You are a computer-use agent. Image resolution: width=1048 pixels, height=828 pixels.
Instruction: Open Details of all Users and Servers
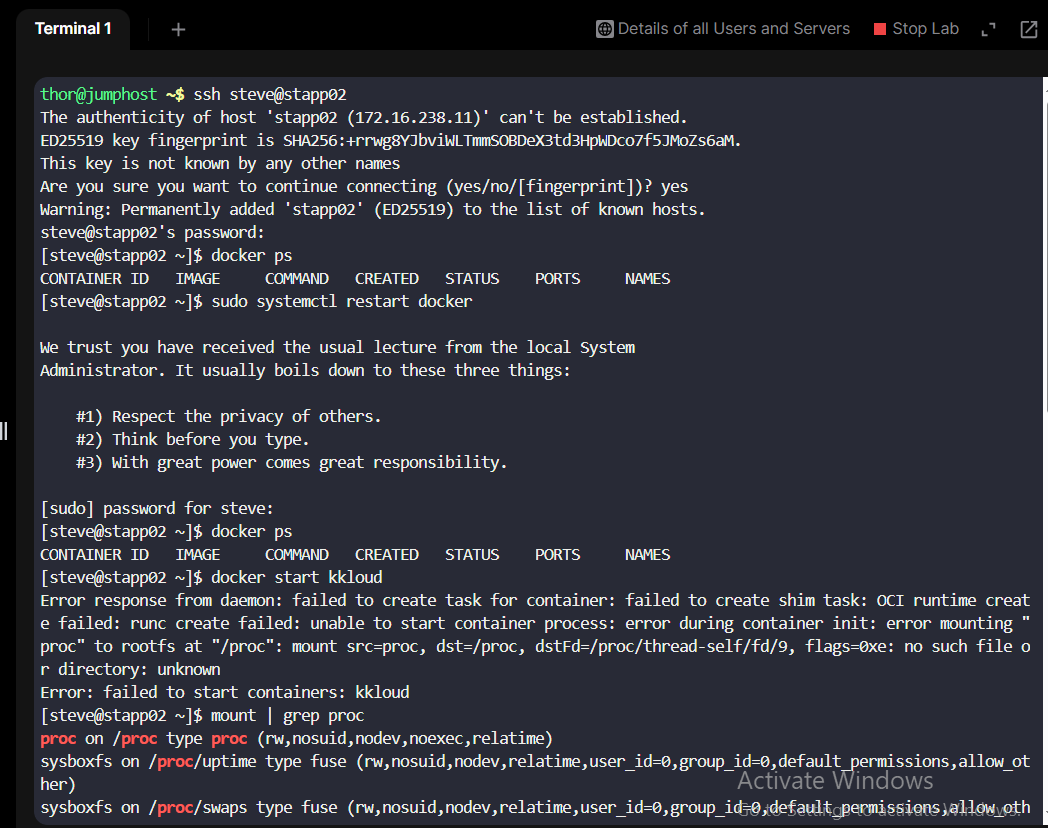pyautogui.click(x=723, y=29)
